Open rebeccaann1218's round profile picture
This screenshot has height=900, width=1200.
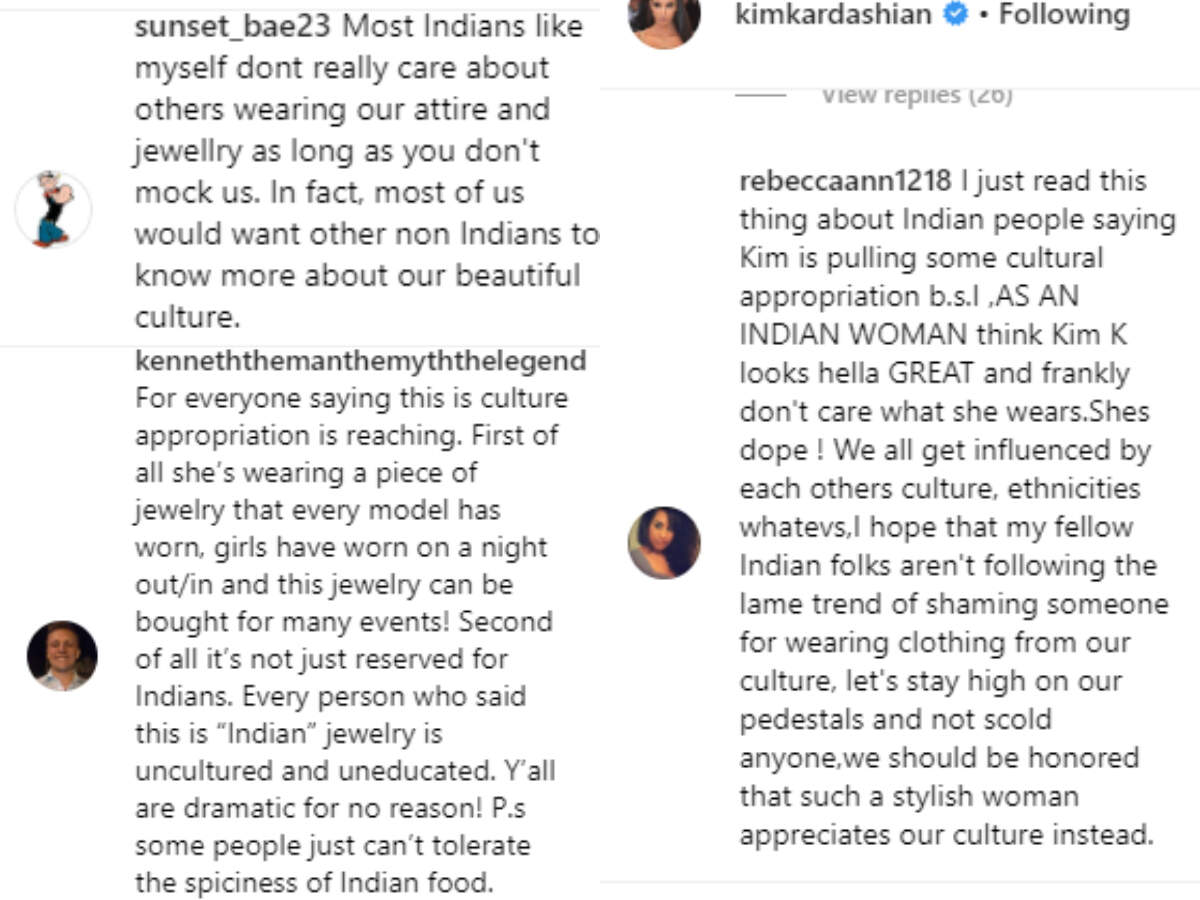pos(664,542)
